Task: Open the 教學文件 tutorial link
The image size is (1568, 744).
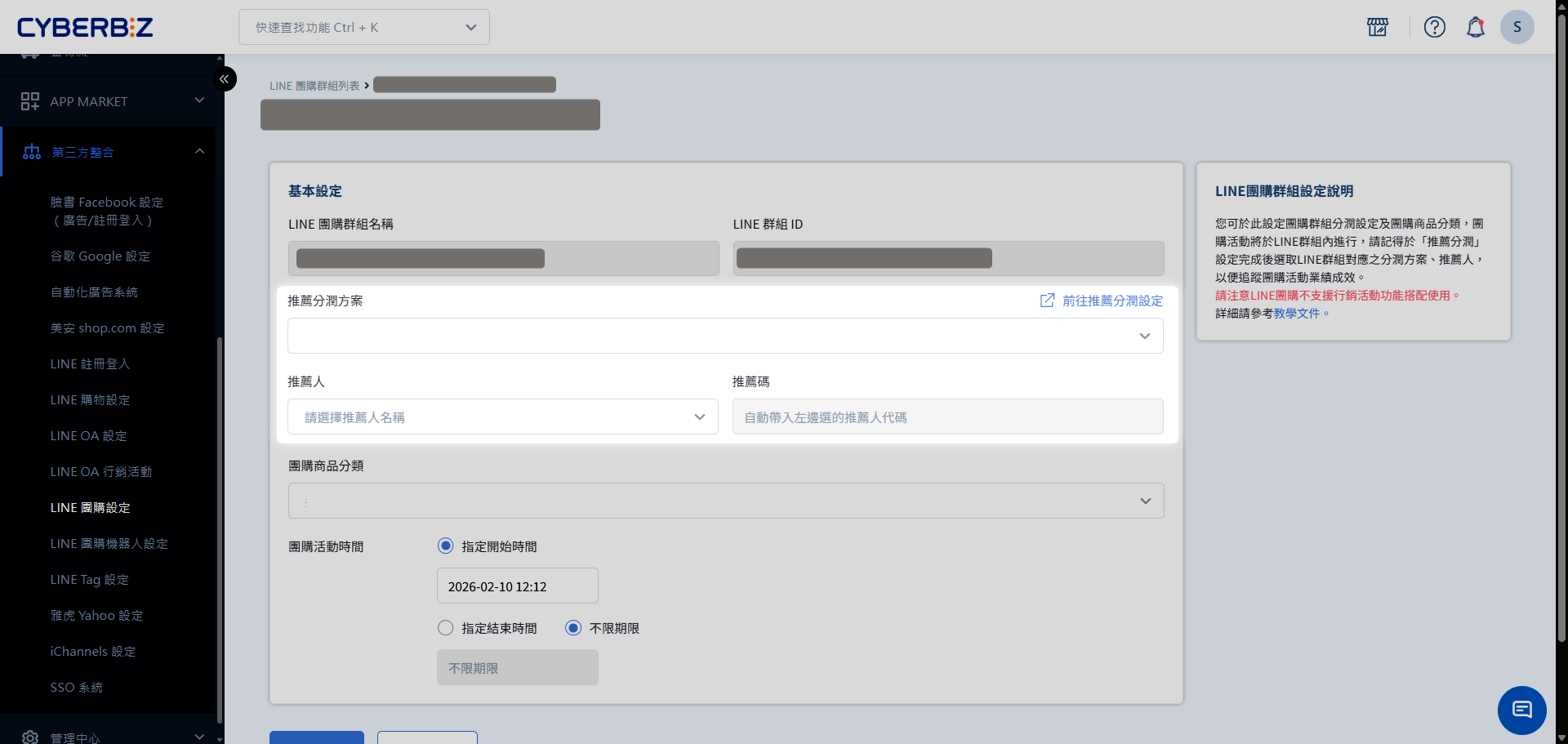Action: 1296,314
